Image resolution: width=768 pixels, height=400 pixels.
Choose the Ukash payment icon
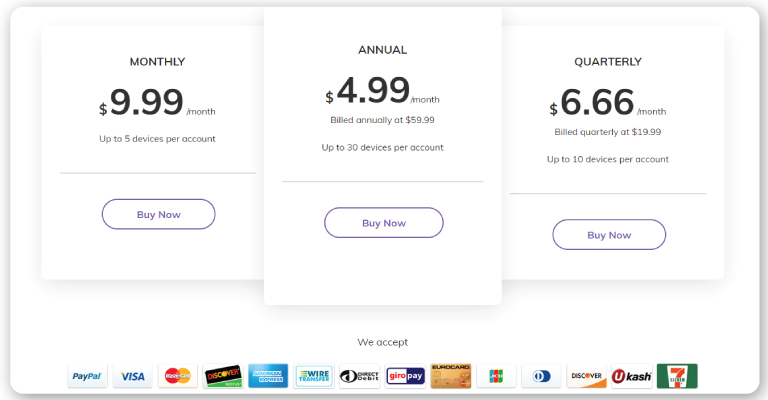point(632,376)
